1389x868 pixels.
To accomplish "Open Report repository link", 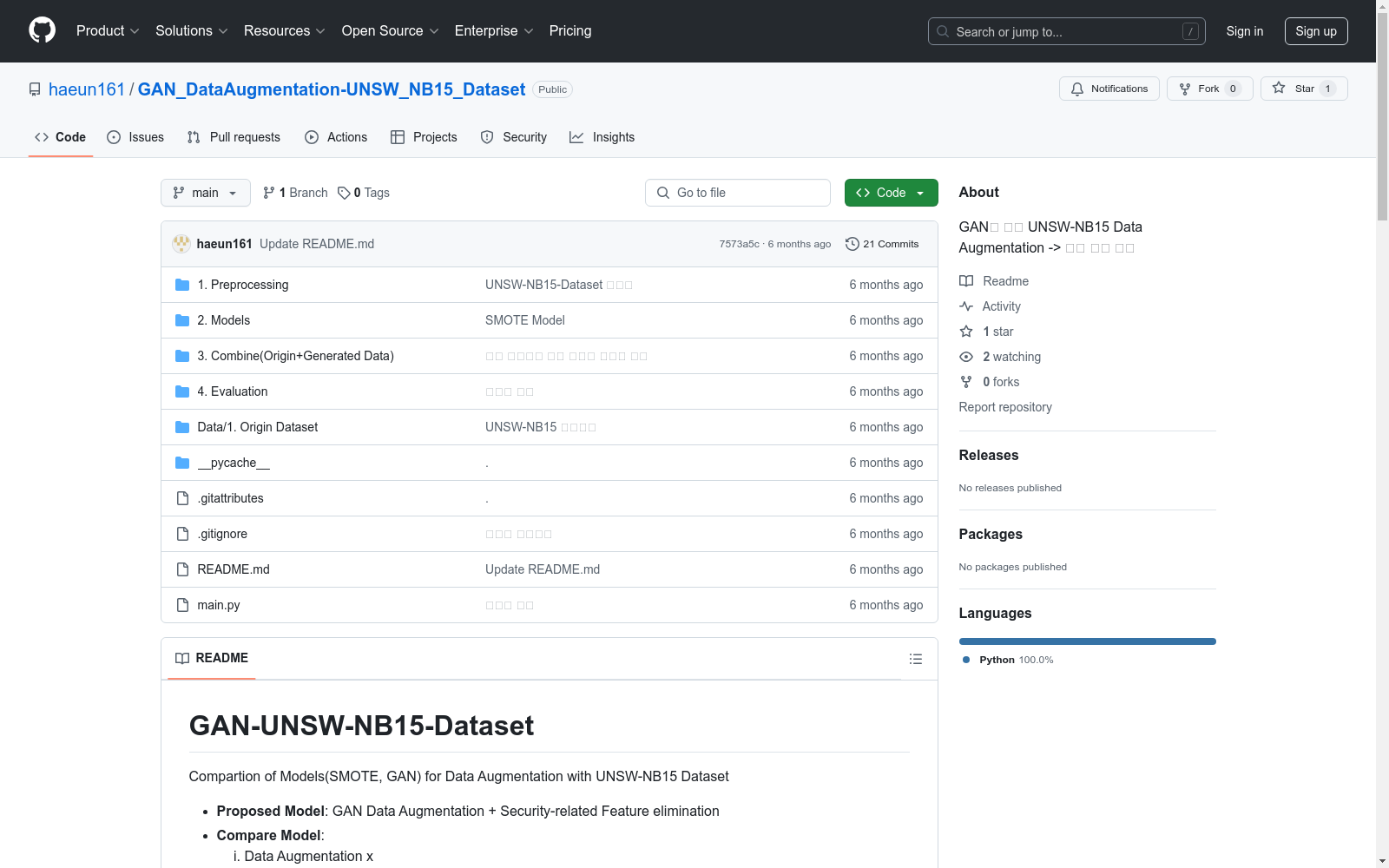I will coord(1004,407).
